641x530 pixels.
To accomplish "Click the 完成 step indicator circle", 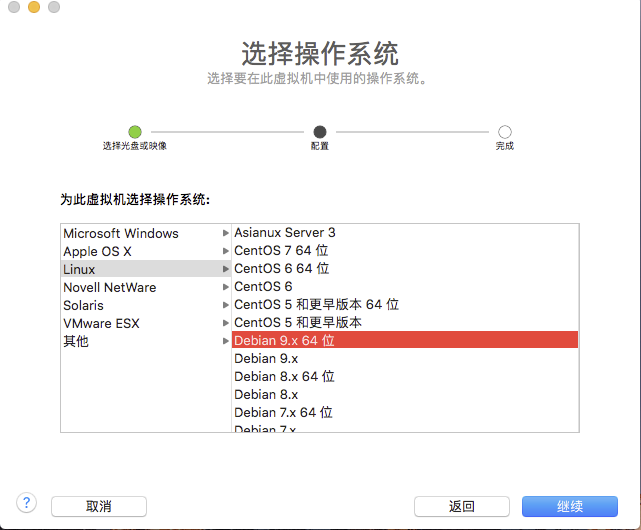I will click(x=505, y=132).
